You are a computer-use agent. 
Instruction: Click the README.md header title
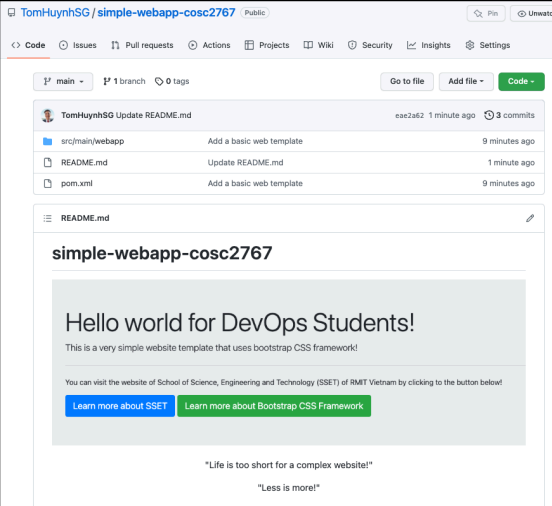click(85, 218)
